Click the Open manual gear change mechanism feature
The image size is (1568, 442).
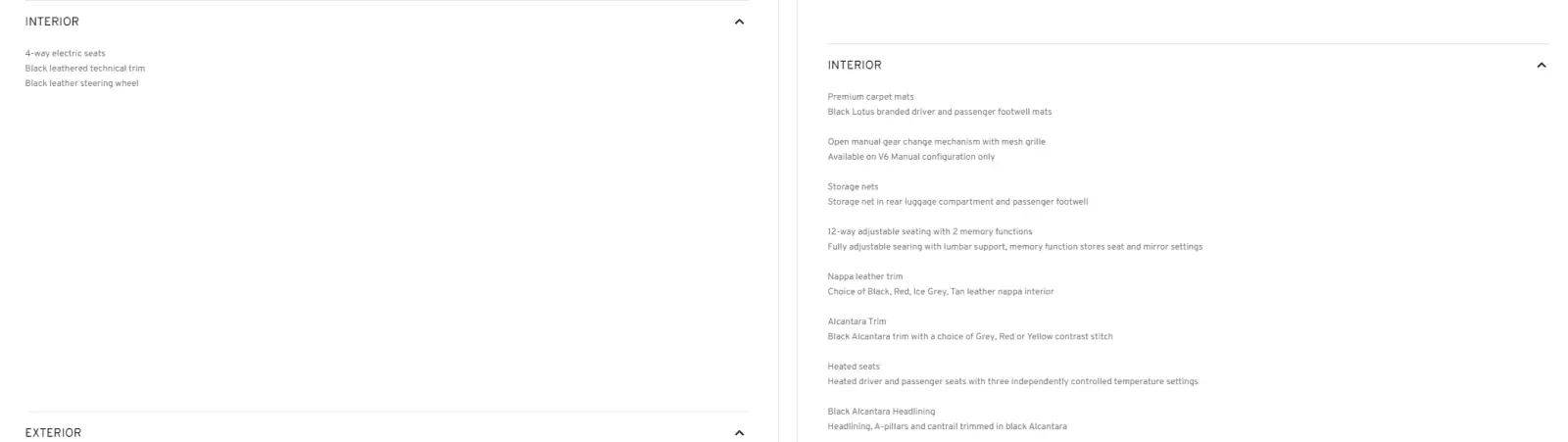pos(936,142)
